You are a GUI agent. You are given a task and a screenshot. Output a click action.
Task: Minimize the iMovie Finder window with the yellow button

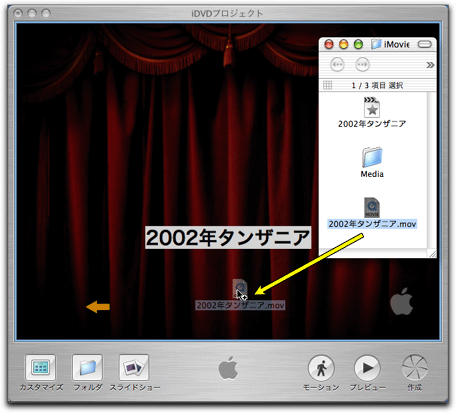pyautogui.click(x=344, y=44)
